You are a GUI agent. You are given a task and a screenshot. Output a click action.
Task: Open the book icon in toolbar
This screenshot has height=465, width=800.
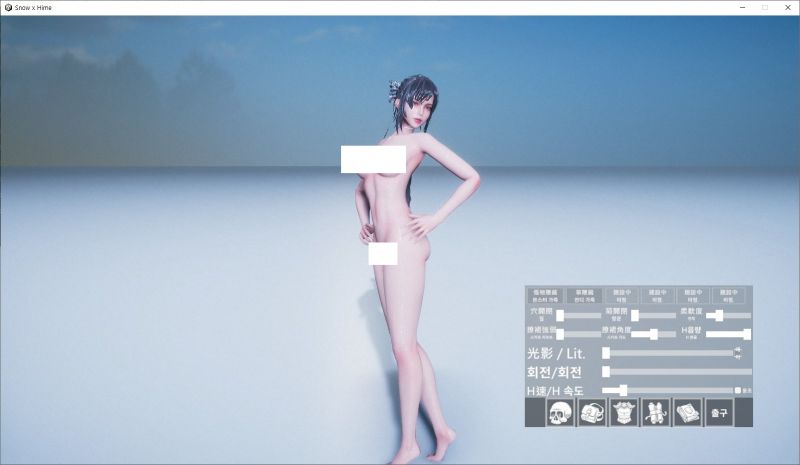coord(686,412)
